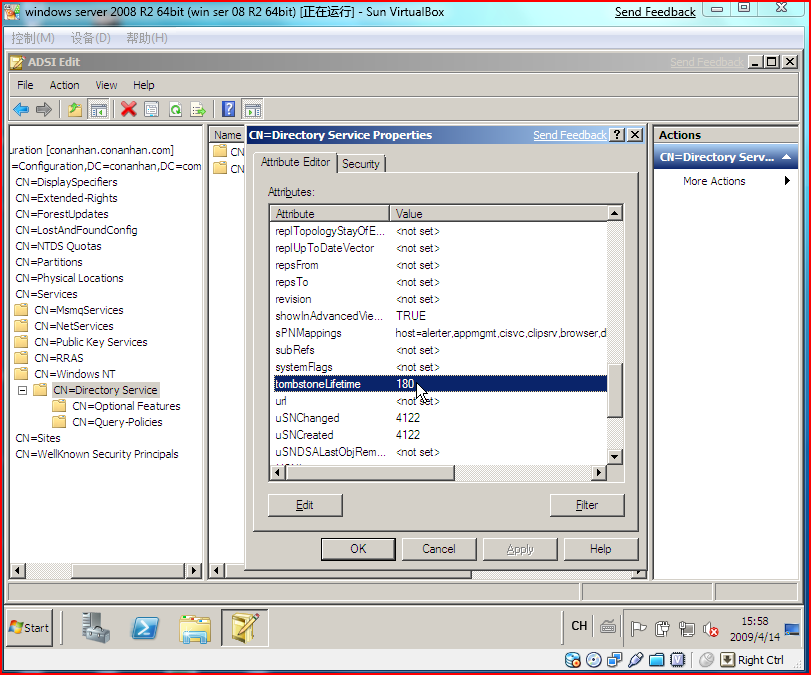This screenshot has width=811, height=675.
Task: Click the Filter button
Action: pos(587,505)
